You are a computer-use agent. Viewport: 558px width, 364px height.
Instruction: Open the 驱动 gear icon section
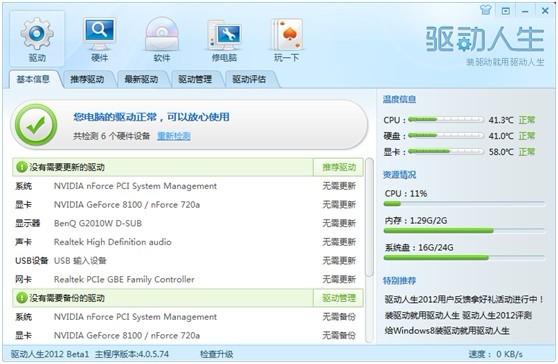(x=37, y=38)
